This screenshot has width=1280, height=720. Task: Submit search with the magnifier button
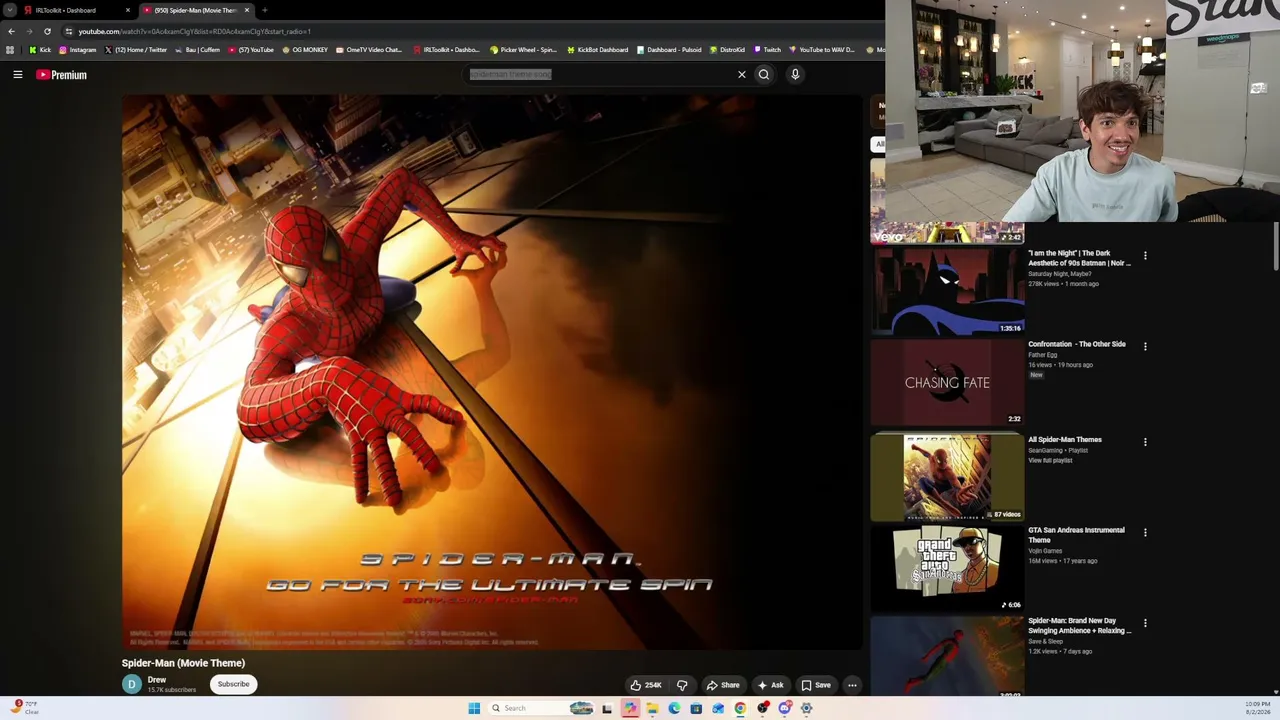coord(764,74)
